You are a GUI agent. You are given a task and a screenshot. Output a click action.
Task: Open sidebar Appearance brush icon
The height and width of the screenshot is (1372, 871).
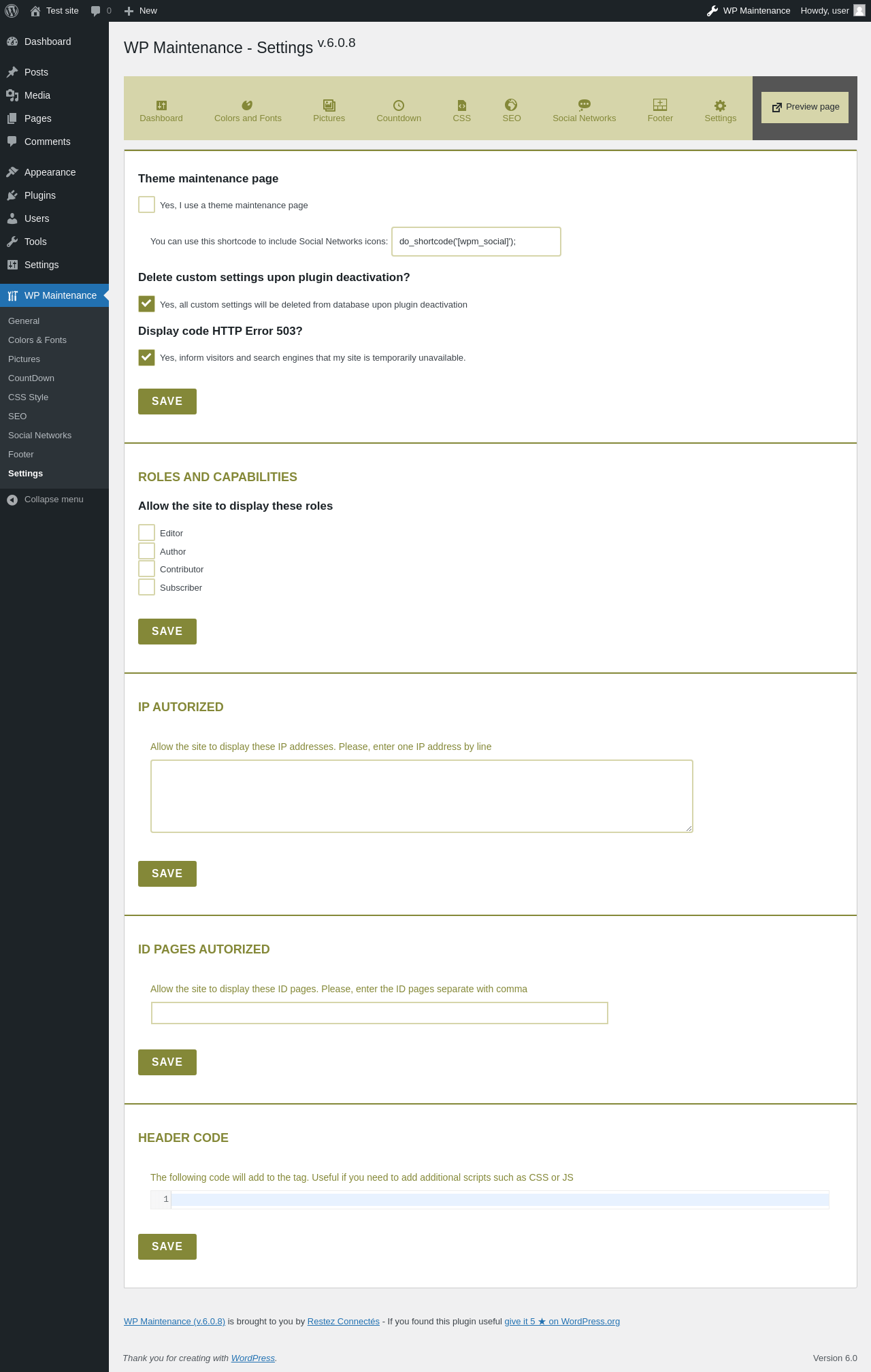12,172
